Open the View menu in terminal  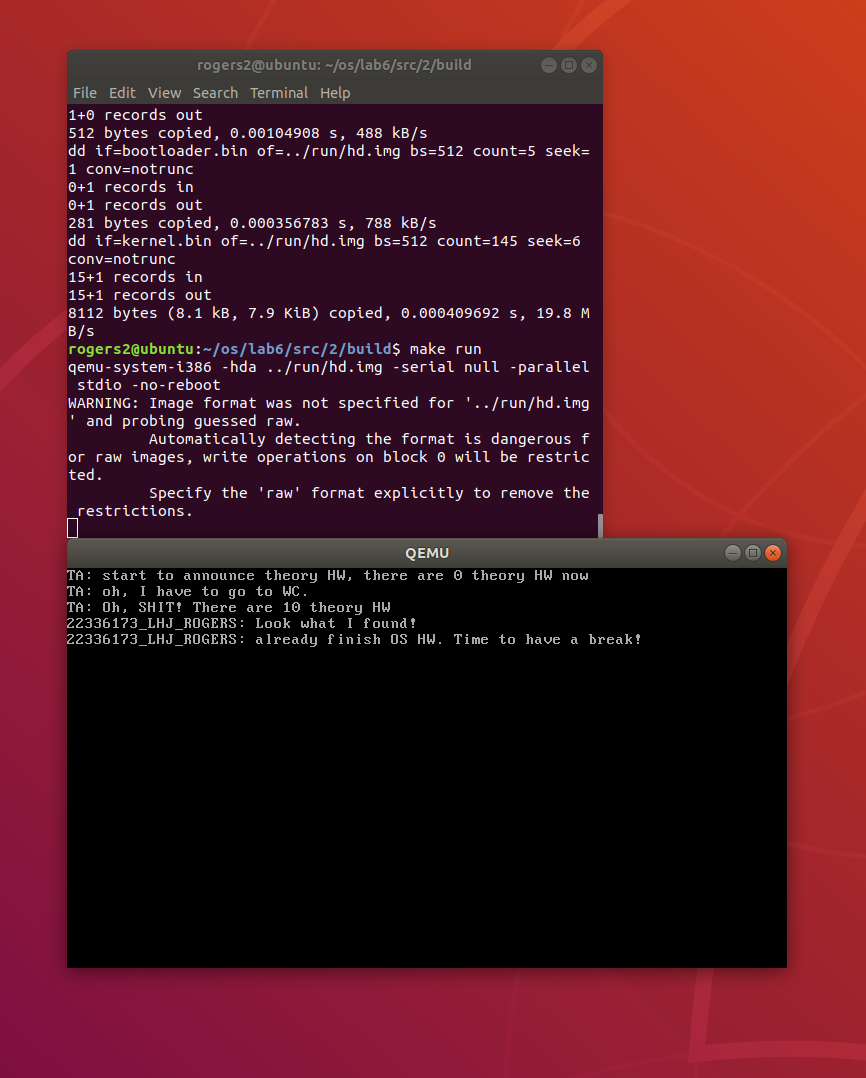click(164, 93)
